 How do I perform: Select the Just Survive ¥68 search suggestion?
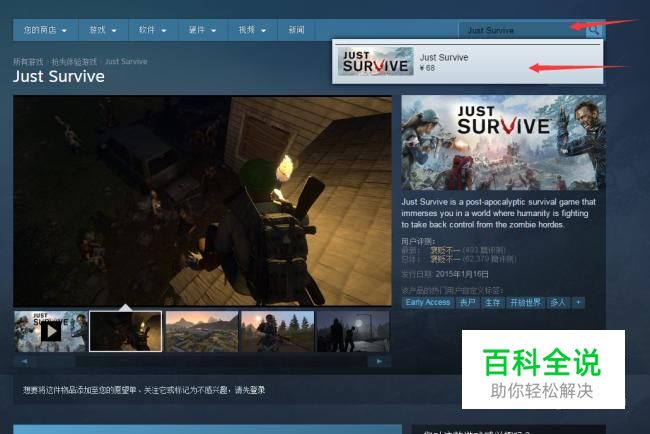(x=468, y=62)
